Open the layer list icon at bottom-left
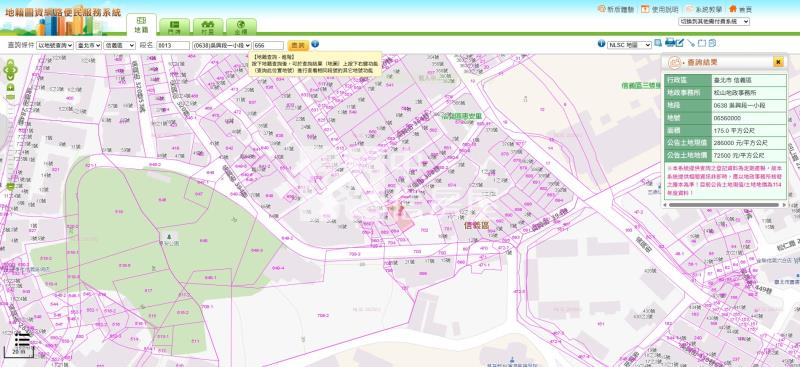This screenshot has height=367, width=800. (x=22, y=338)
